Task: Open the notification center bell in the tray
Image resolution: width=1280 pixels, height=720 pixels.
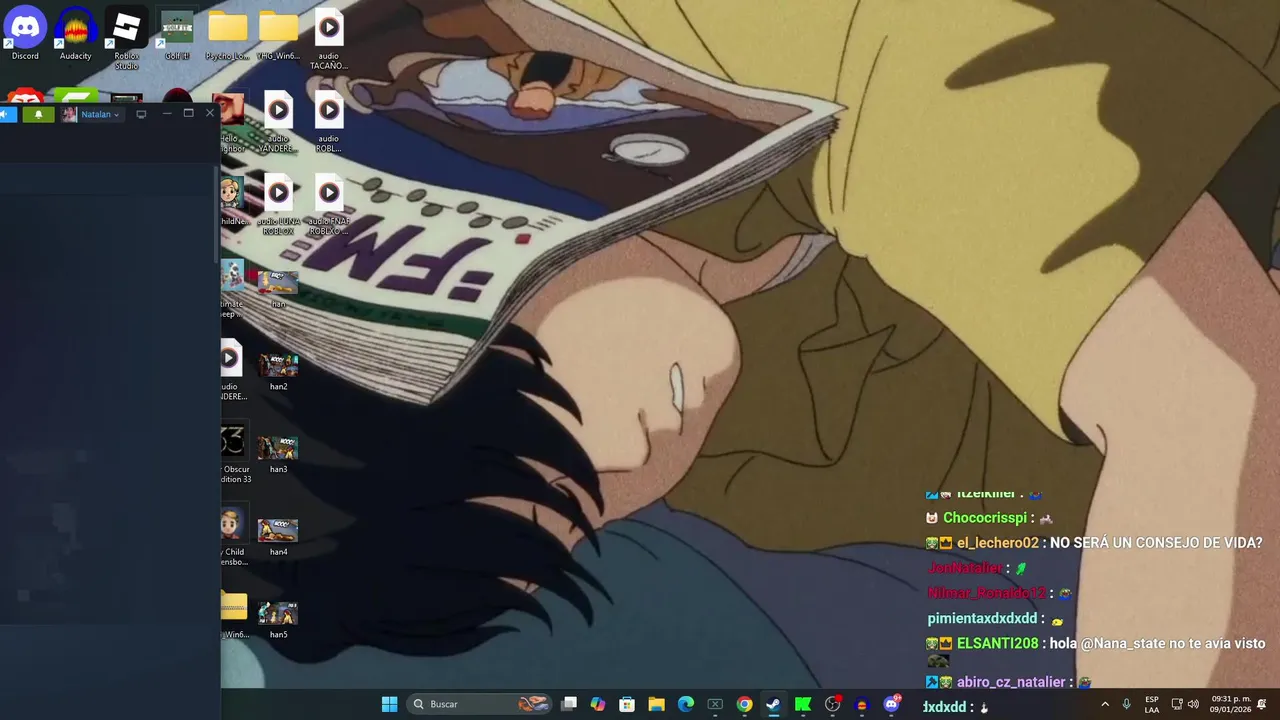Action: tap(1262, 704)
